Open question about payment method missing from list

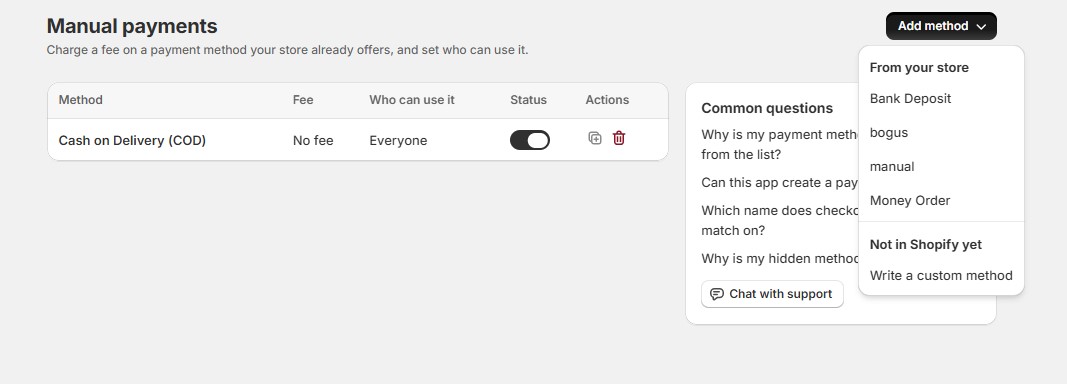pos(780,144)
